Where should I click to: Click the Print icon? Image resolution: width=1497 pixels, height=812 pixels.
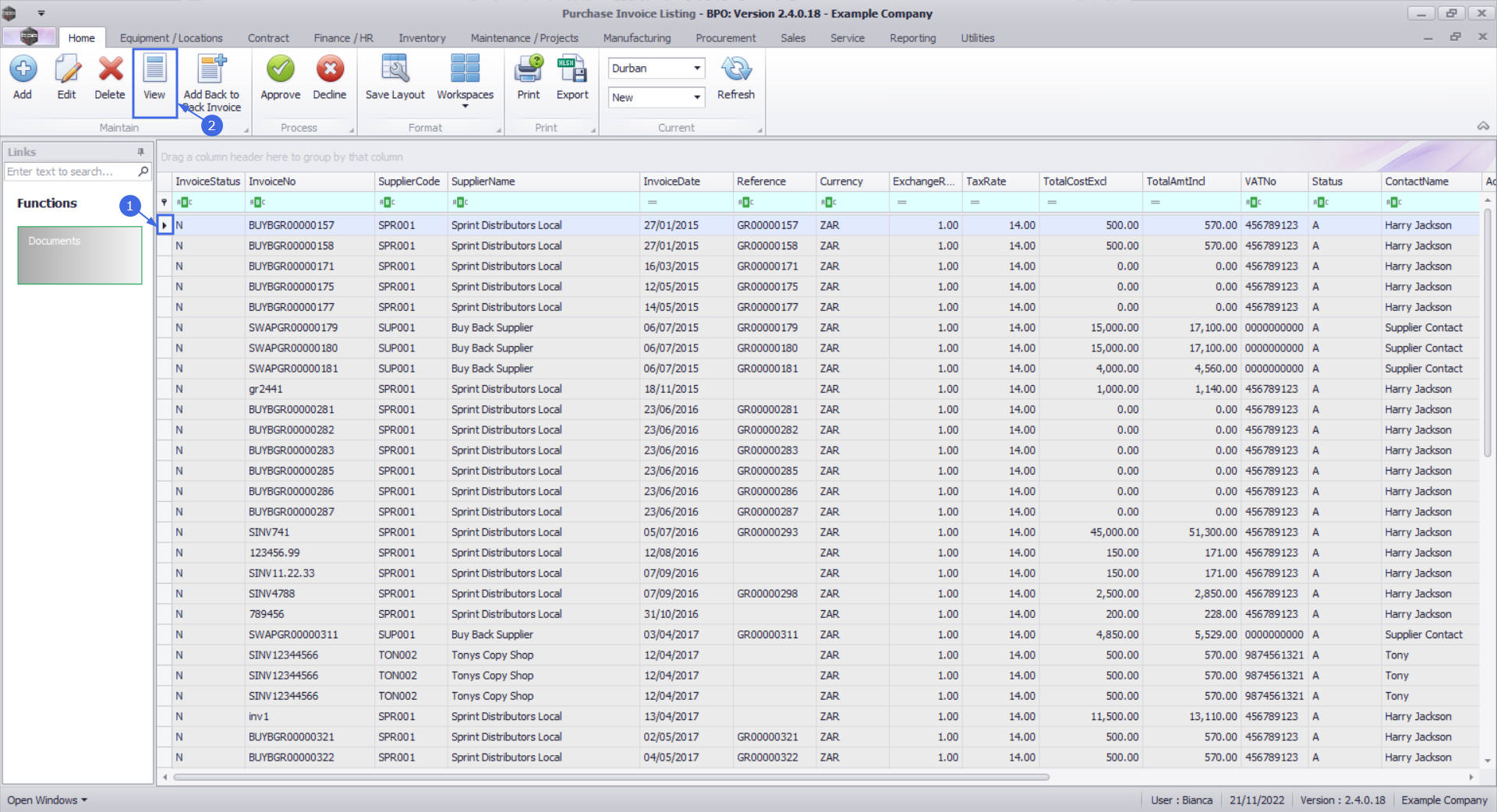528,70
